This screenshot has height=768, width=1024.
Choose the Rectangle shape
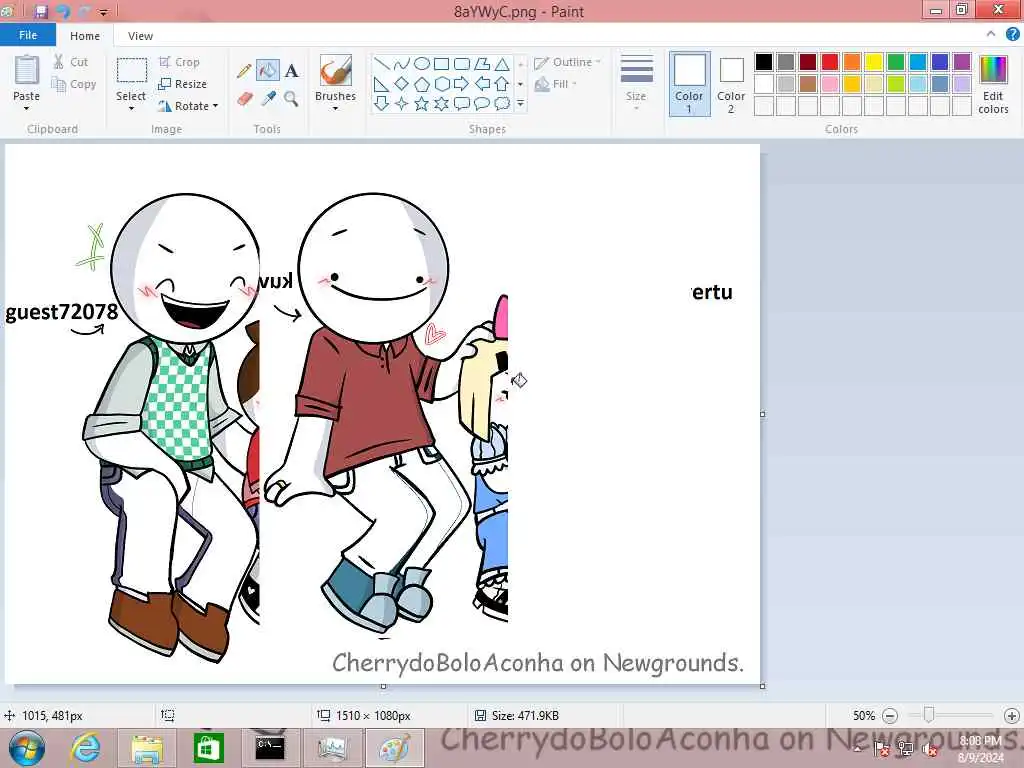441,64
